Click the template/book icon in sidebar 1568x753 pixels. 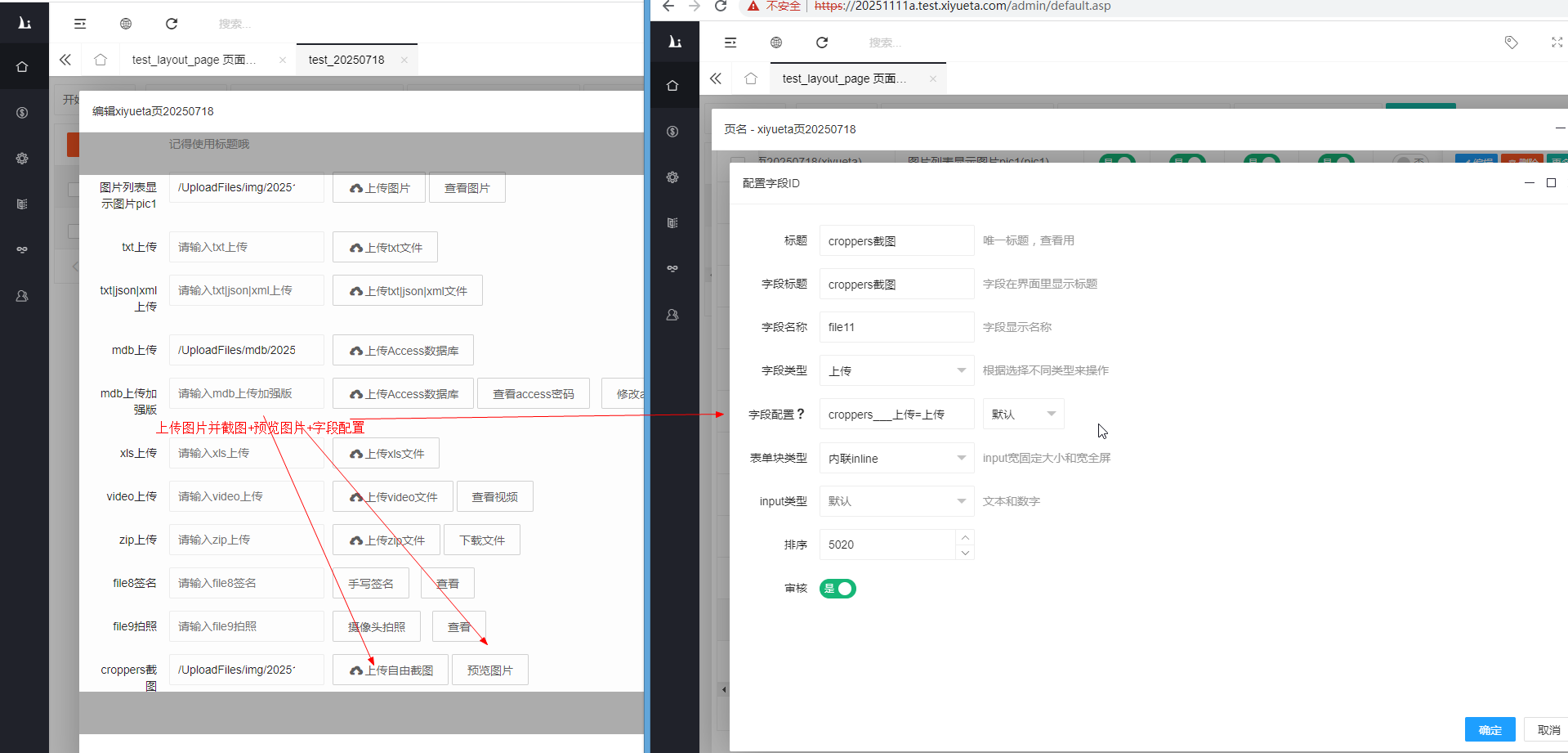(x=22, y=204)
